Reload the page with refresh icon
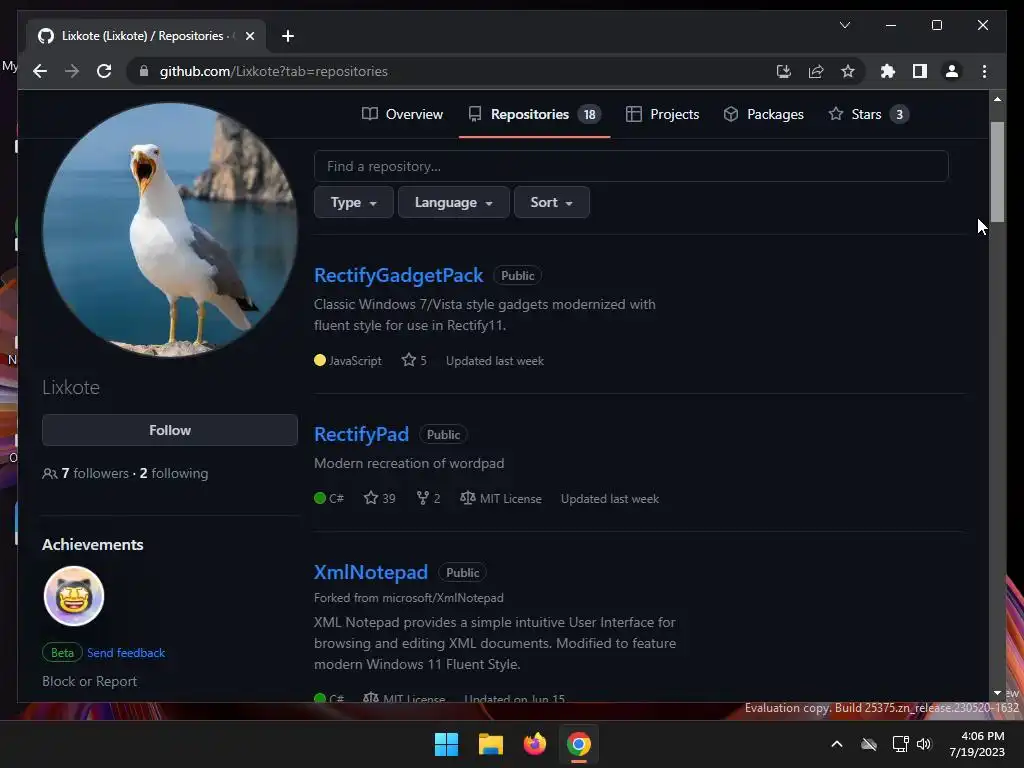Viewport: 1024px width, 768px height. pyautogui.click(x=104, y=71)
